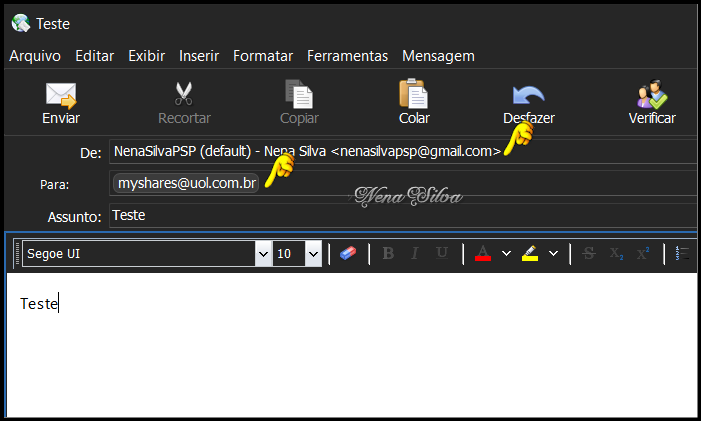
Task: Toggle italic formatting
Action: pyautogui.click(x=414, y=254)
